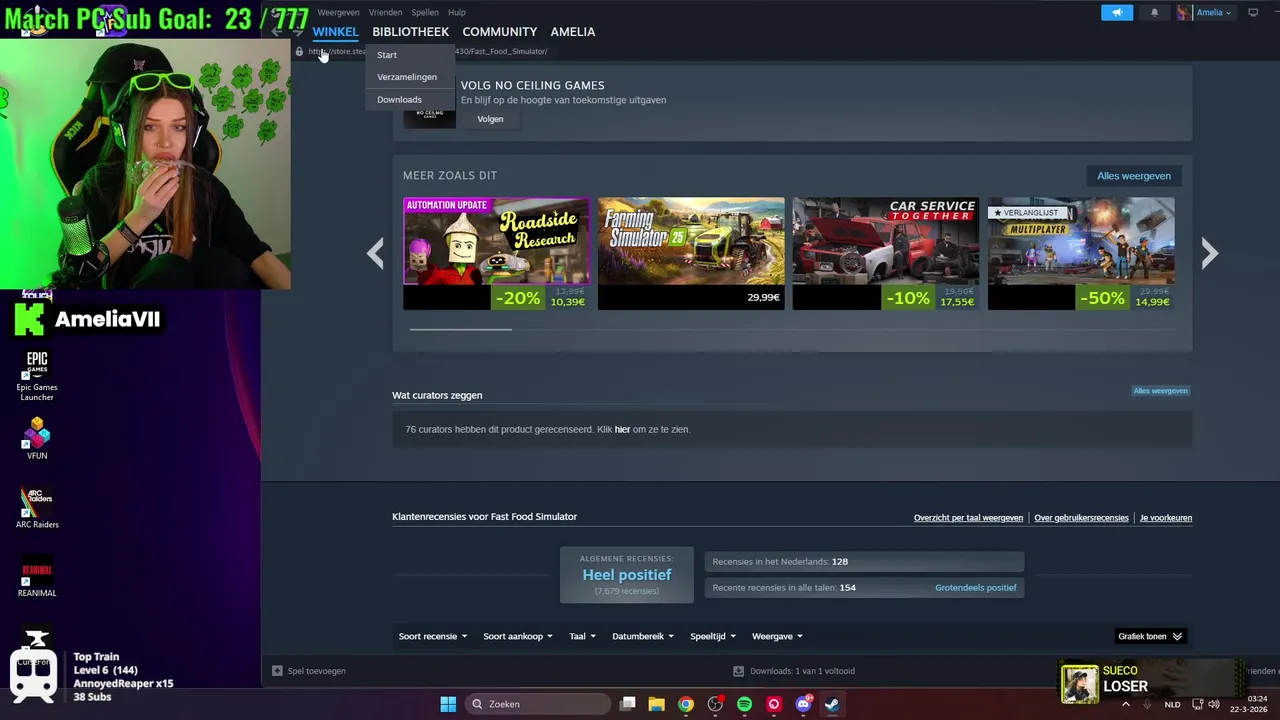The height and width of the screenshot is (720, 1280).
Task: Open Google Chrome from the taskbar
Action: click(x=686, y=704)
